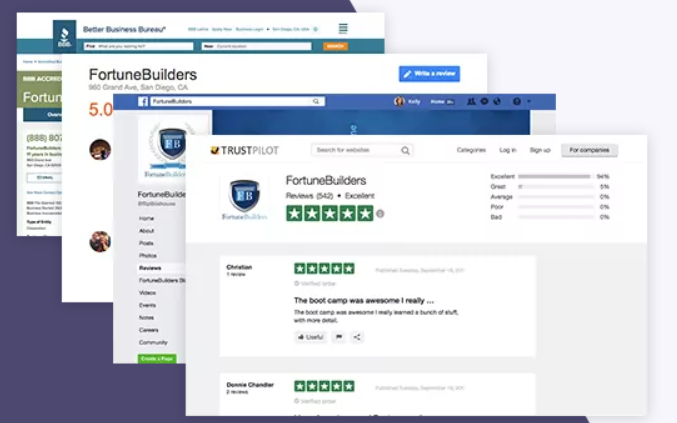Select Community in Facebook page sidebar
The height and width of the screenshot is (423, 677).
click(x=153, y=342)
